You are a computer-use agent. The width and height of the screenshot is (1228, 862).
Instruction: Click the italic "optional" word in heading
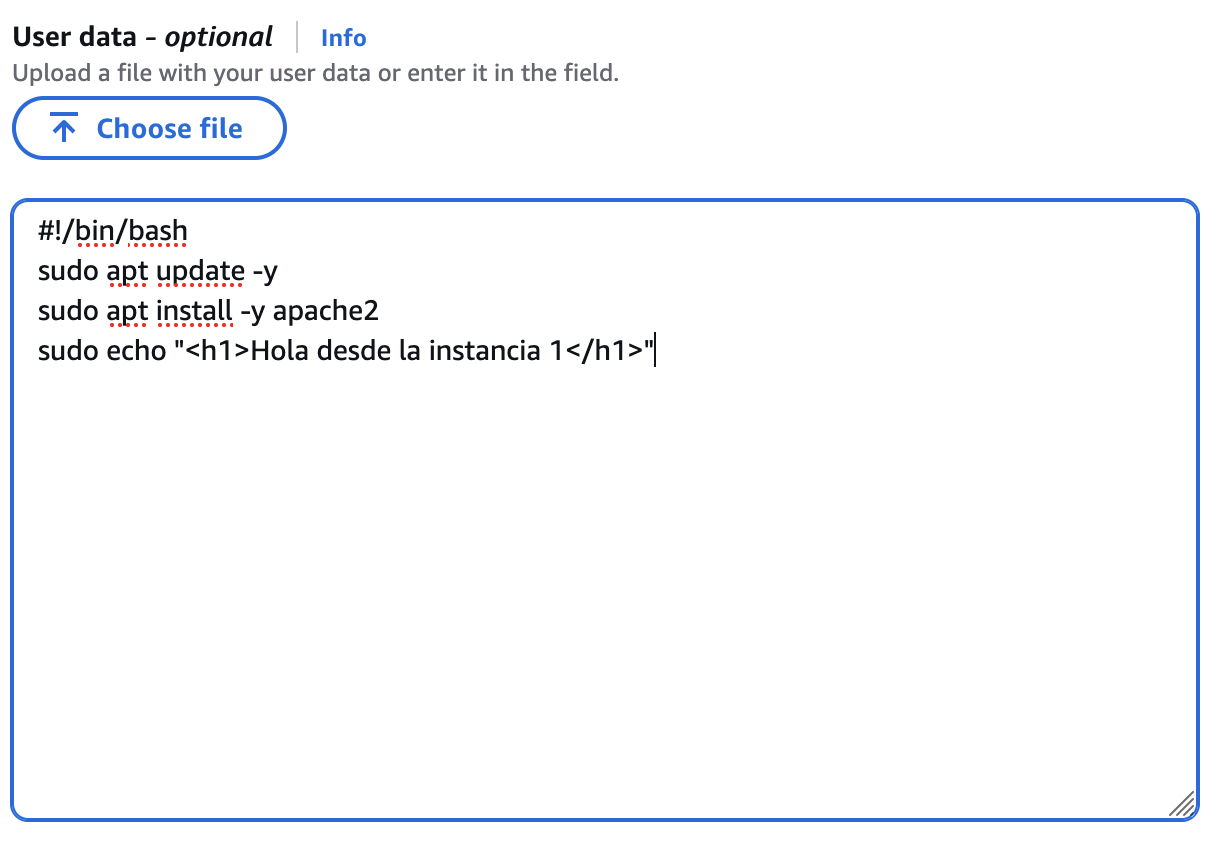[x=218, y=38]
